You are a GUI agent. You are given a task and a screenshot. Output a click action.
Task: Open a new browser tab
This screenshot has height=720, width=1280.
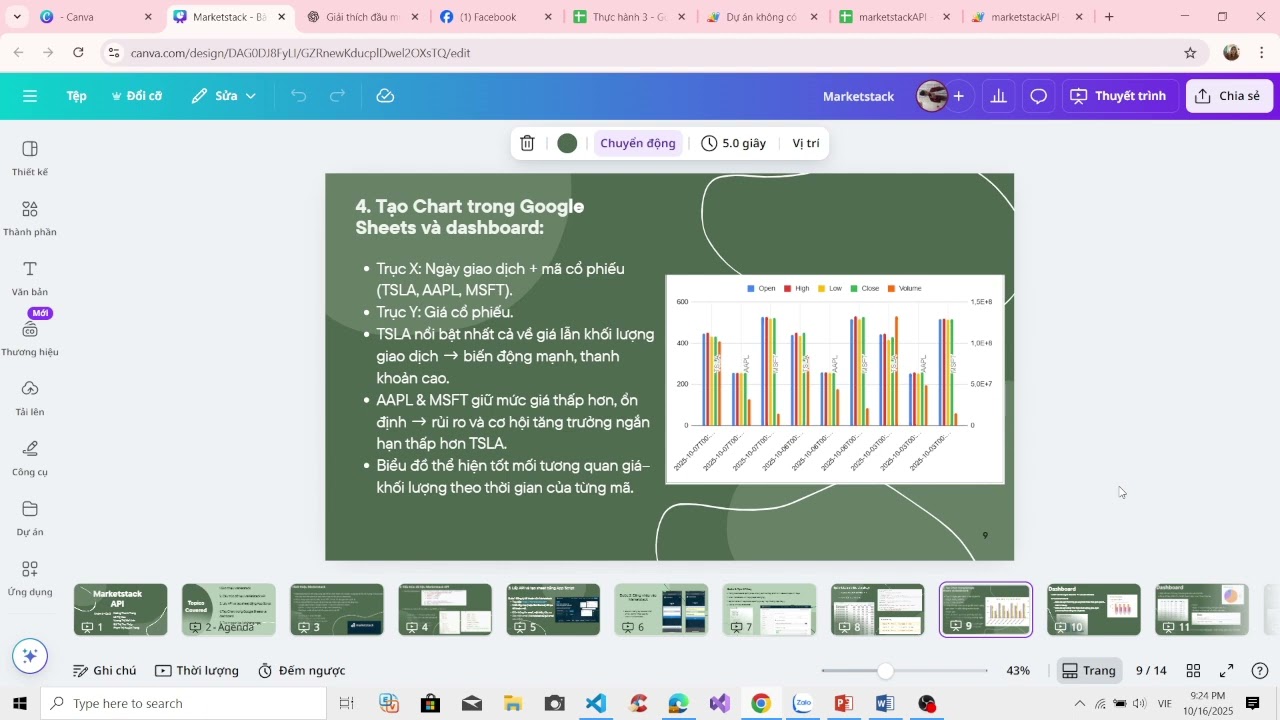click(x=1109, y=17)
